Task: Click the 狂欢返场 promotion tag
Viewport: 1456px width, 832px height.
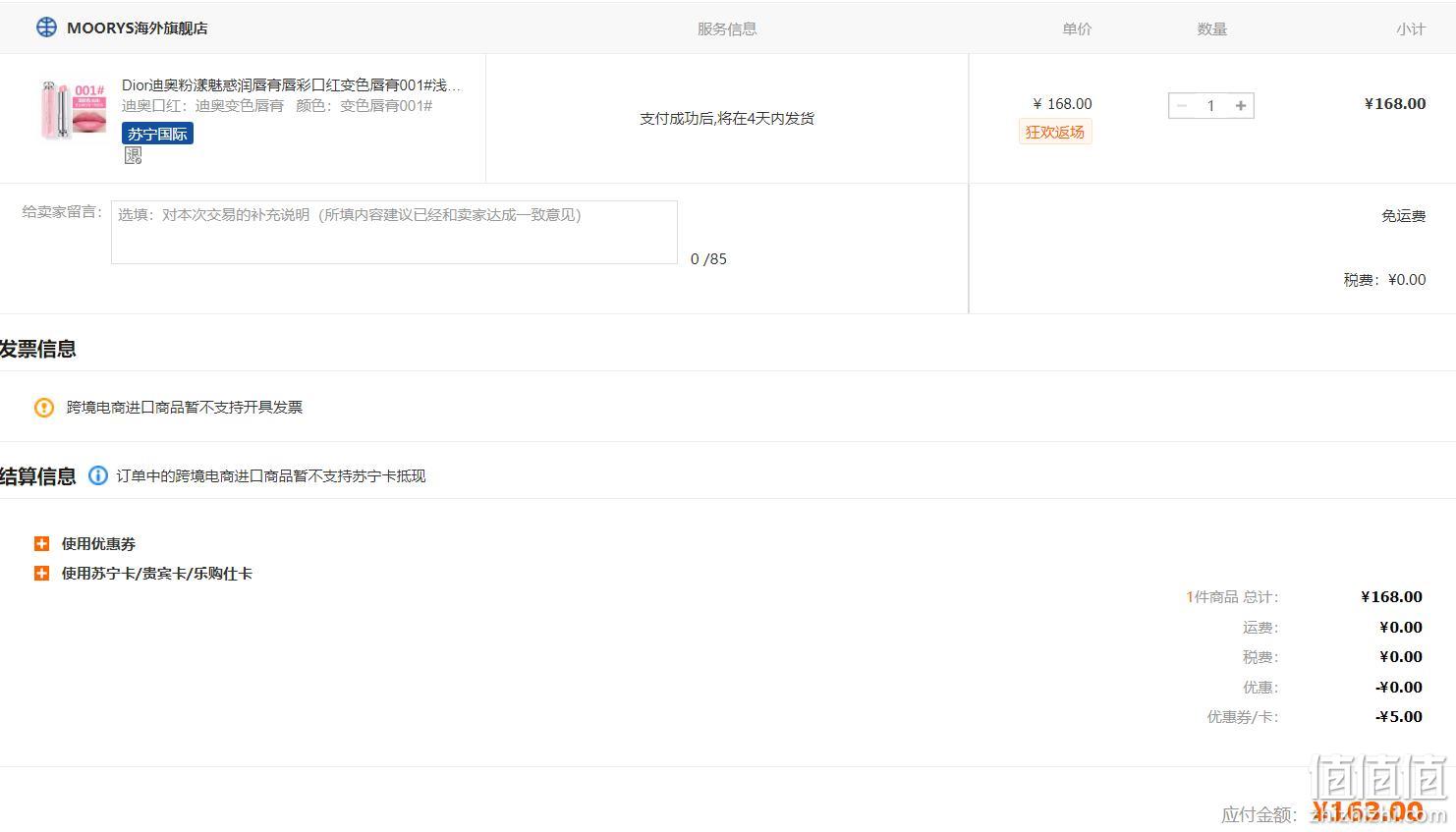Action: 1054,132
